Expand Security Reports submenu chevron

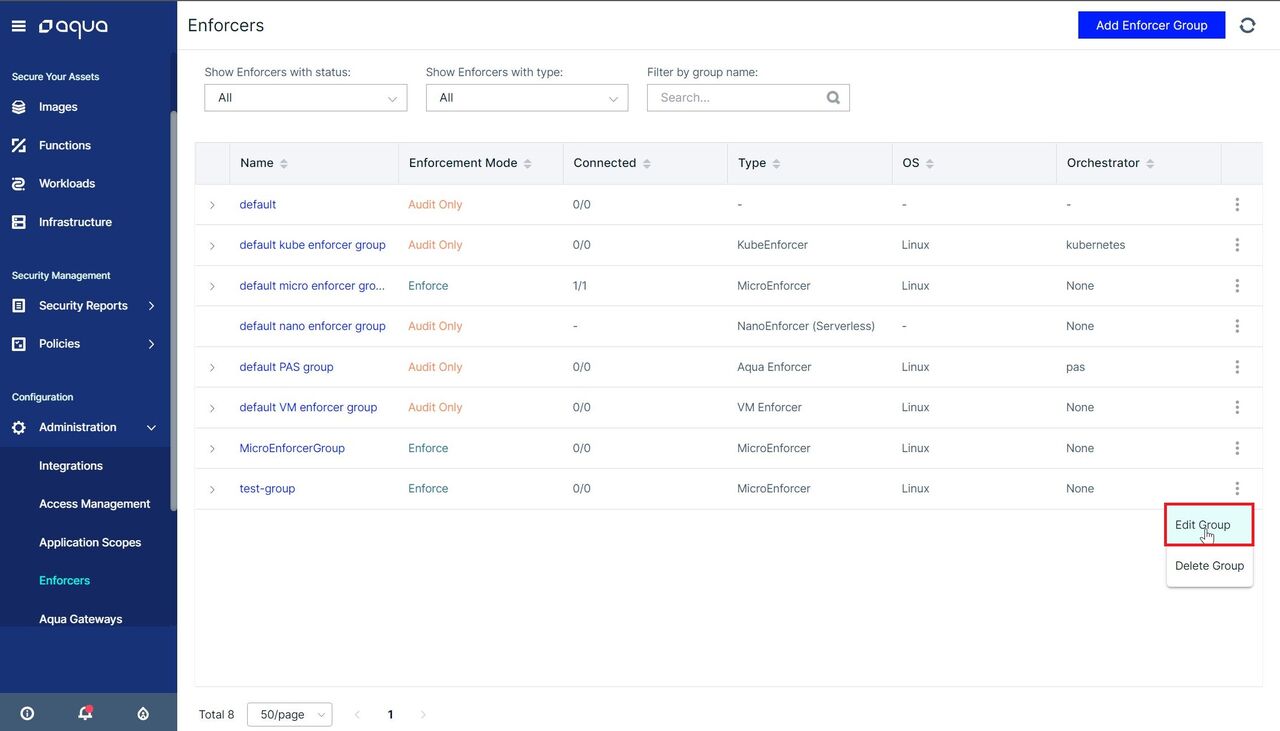(152, 306)
